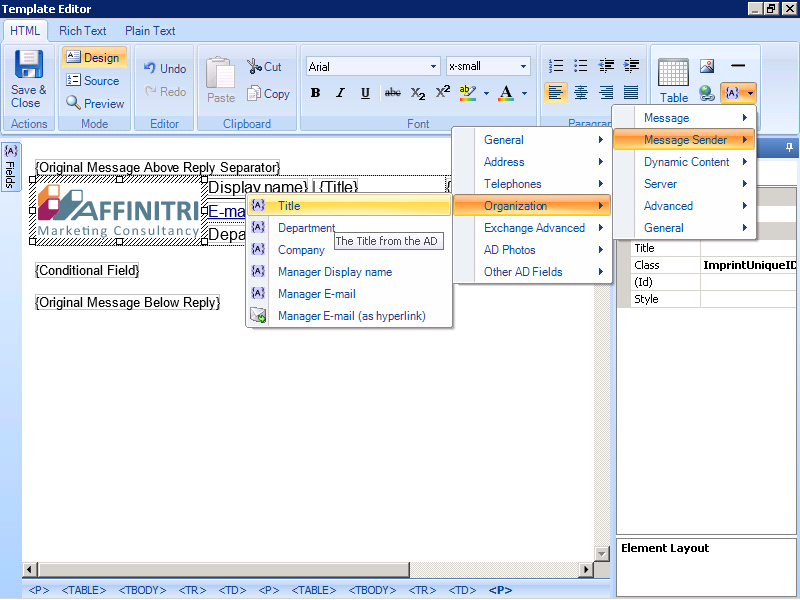Switch to the Plain Text tab

(x=150, y=31)
